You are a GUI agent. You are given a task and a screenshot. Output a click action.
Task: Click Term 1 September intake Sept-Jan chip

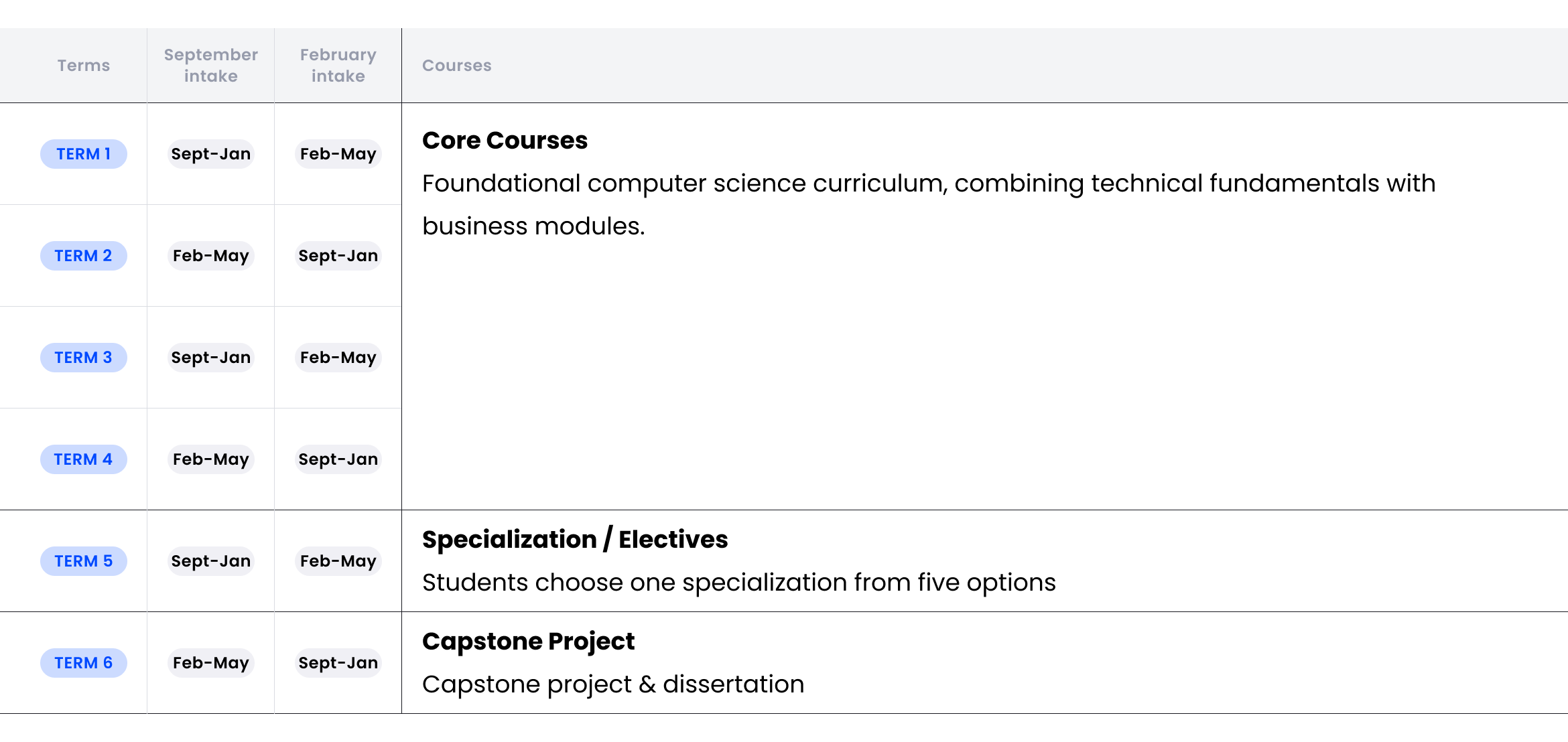pyautogui.click(x=210, y=154)
